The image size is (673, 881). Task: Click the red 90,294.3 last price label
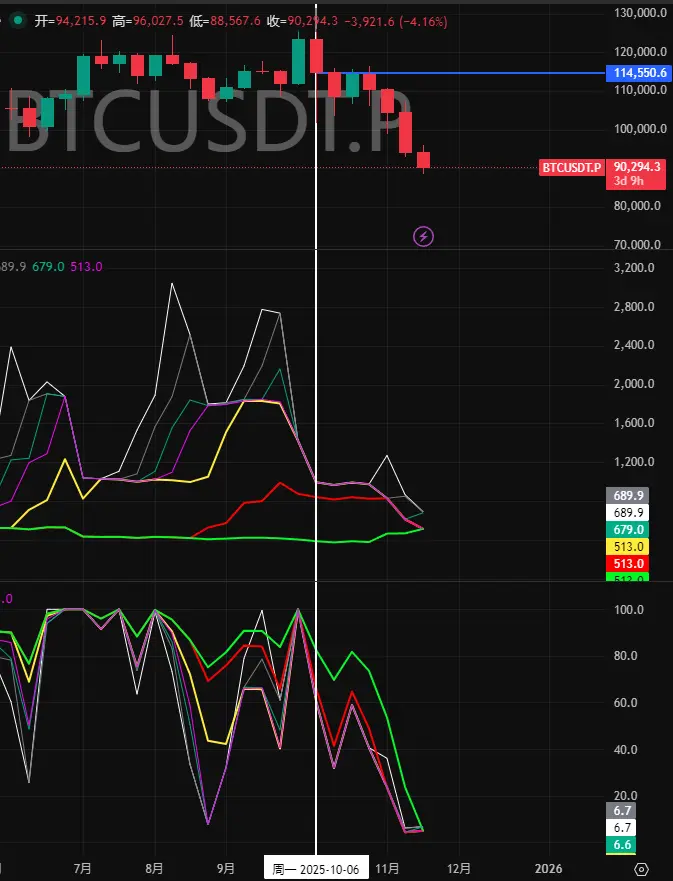(x=636, y=167)
